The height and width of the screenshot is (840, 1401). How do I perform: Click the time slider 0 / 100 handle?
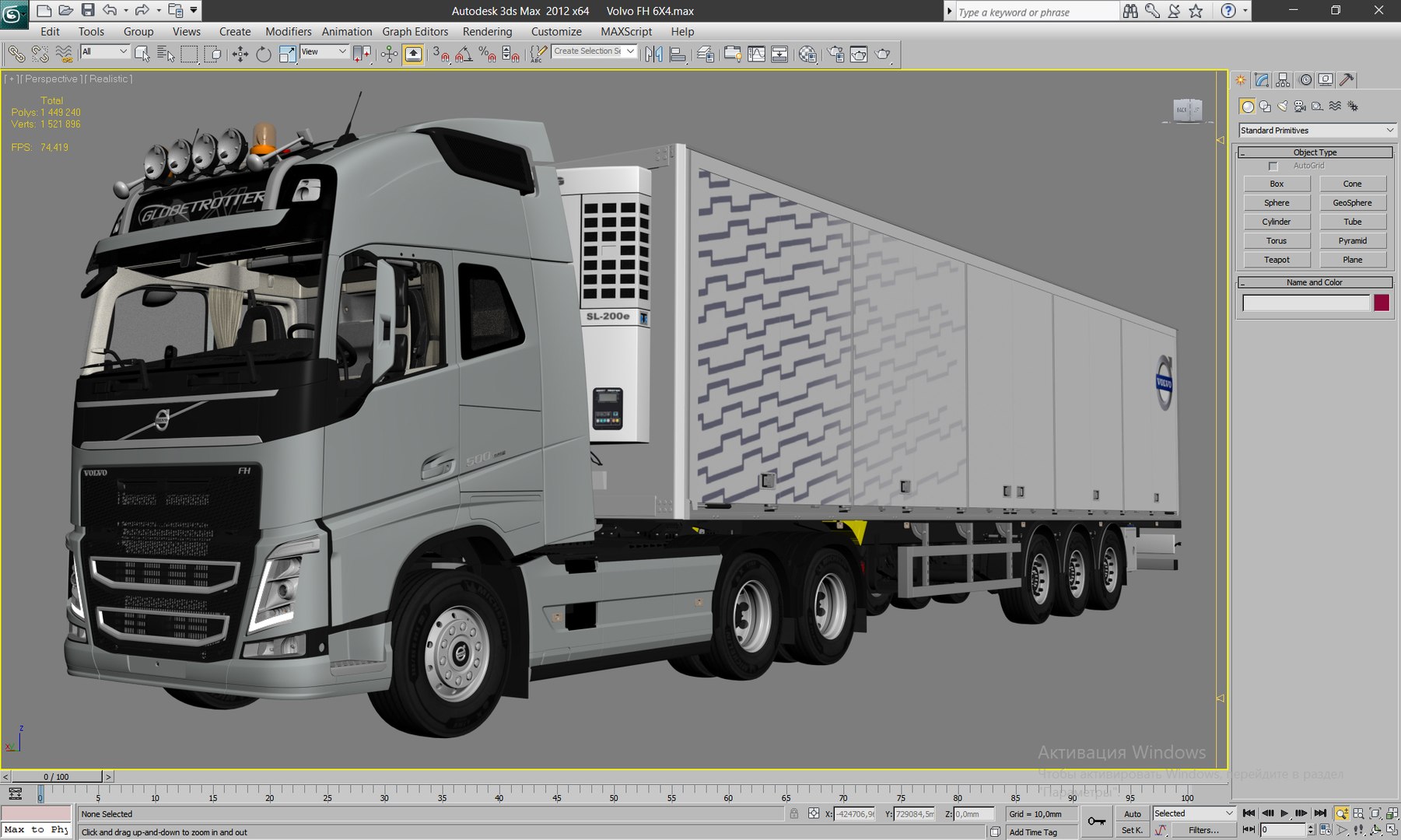pos(56,776)
